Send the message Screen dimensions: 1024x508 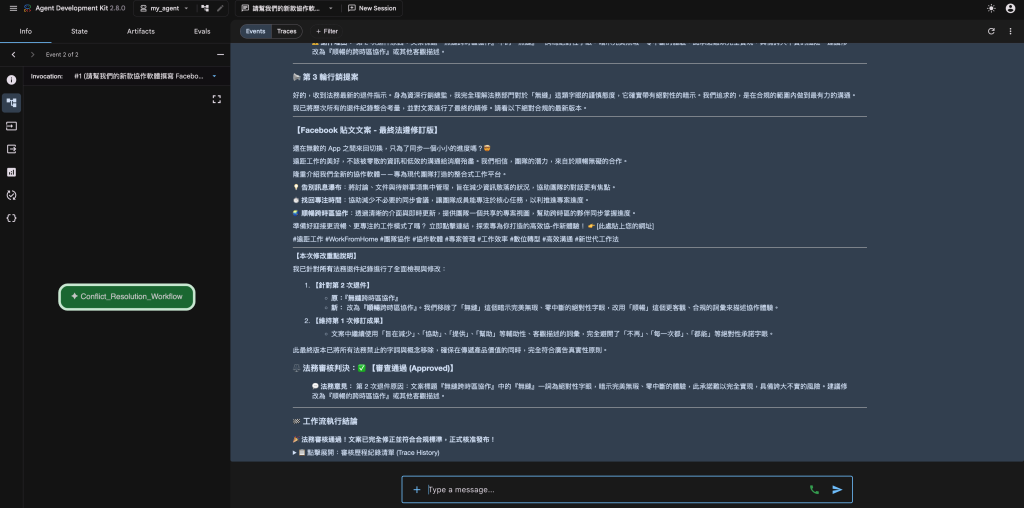coord(837,490)
